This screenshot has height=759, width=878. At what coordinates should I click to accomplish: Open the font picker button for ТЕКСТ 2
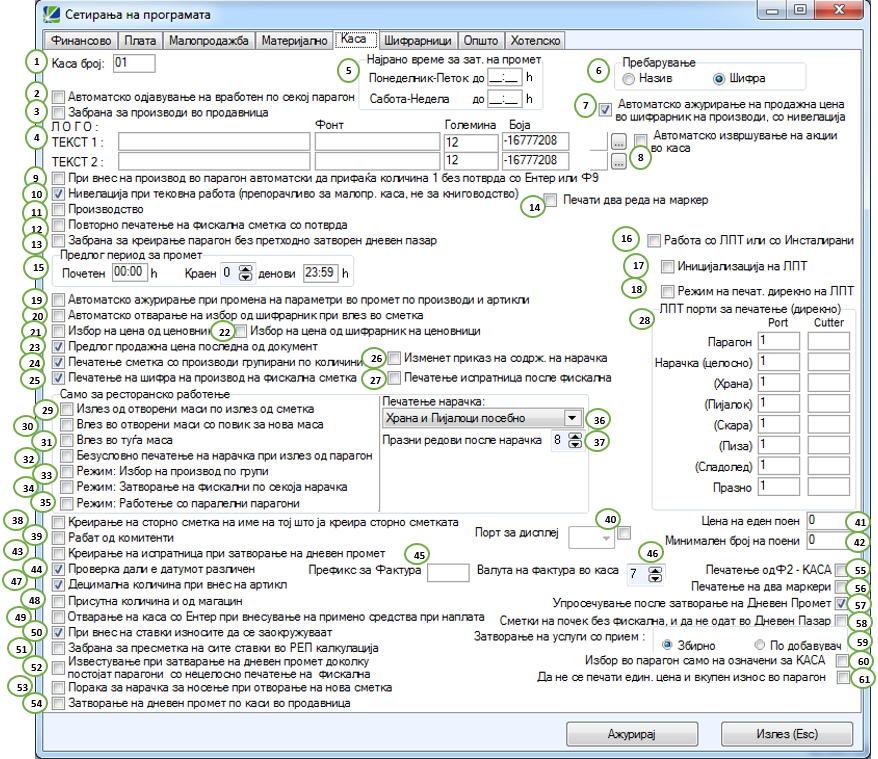618,162
